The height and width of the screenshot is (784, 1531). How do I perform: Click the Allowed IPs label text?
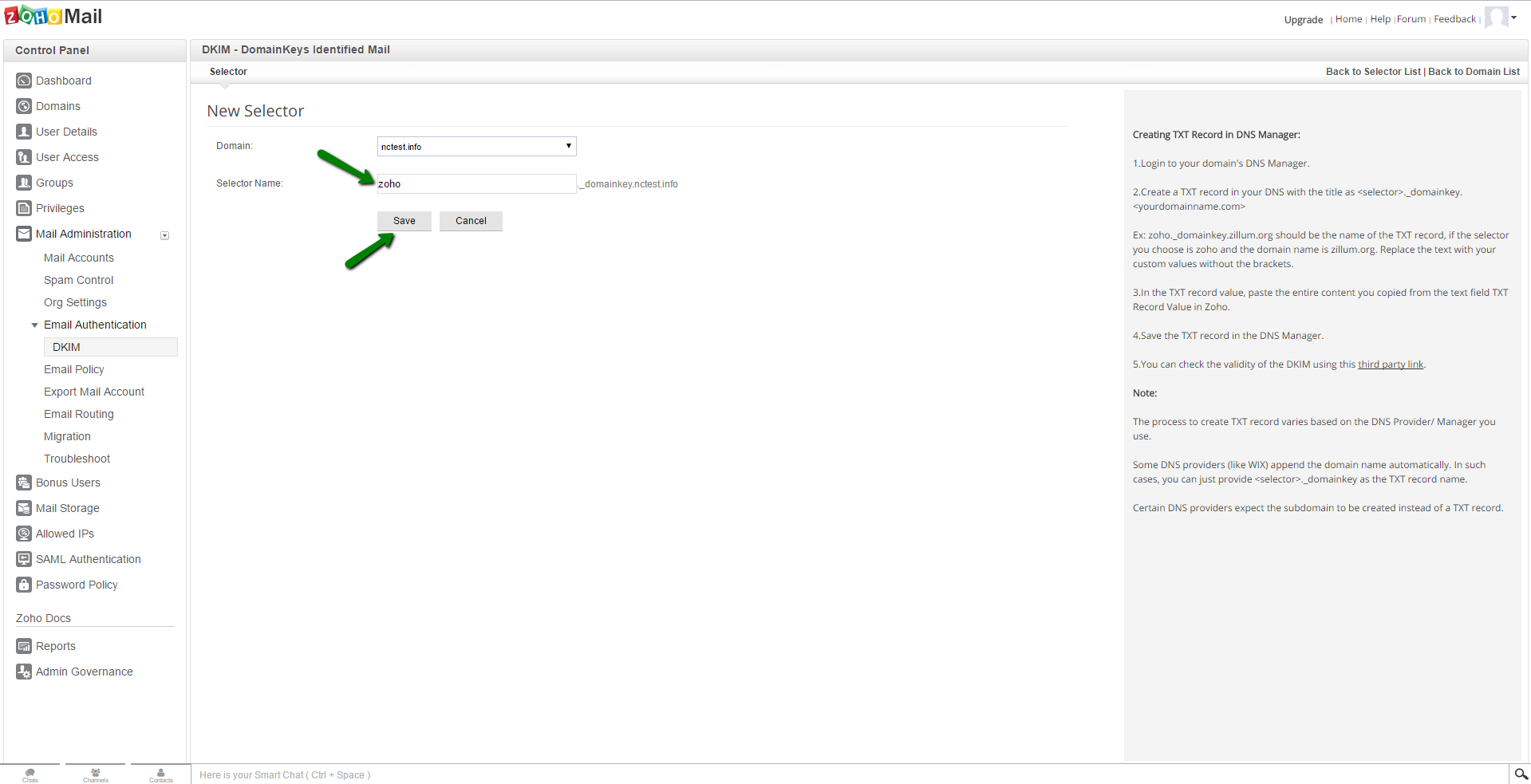(65, 534)
